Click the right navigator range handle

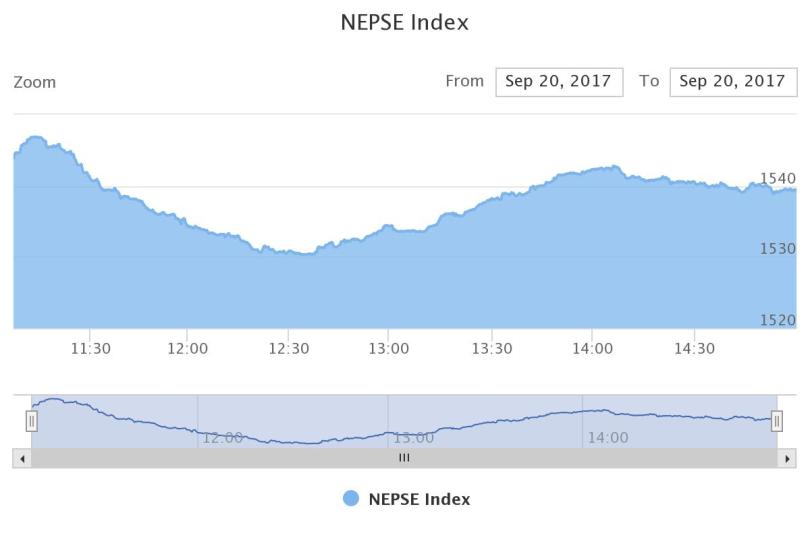point(777,421)
